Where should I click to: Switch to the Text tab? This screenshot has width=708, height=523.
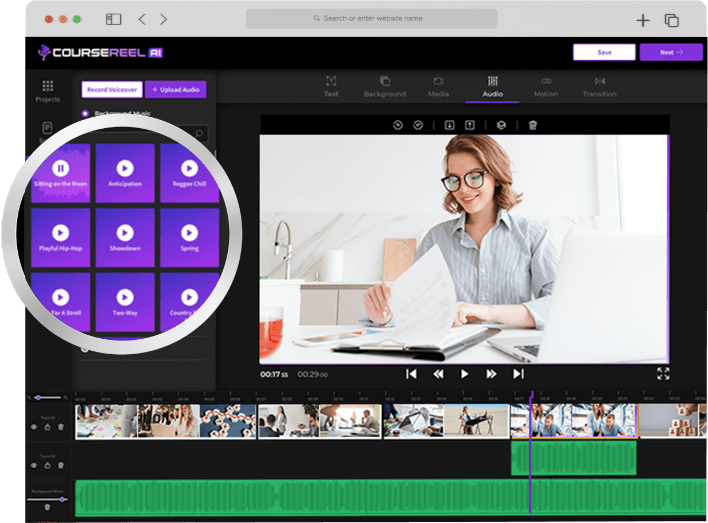click(331, 87)
